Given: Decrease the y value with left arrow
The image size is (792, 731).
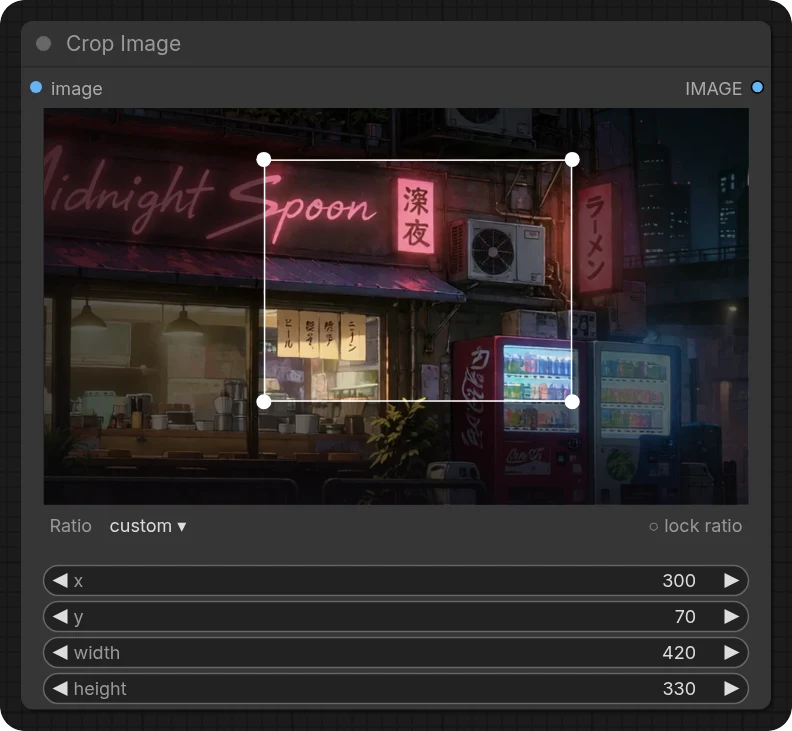Looking at the screenshot, I should tap(60, 616).
